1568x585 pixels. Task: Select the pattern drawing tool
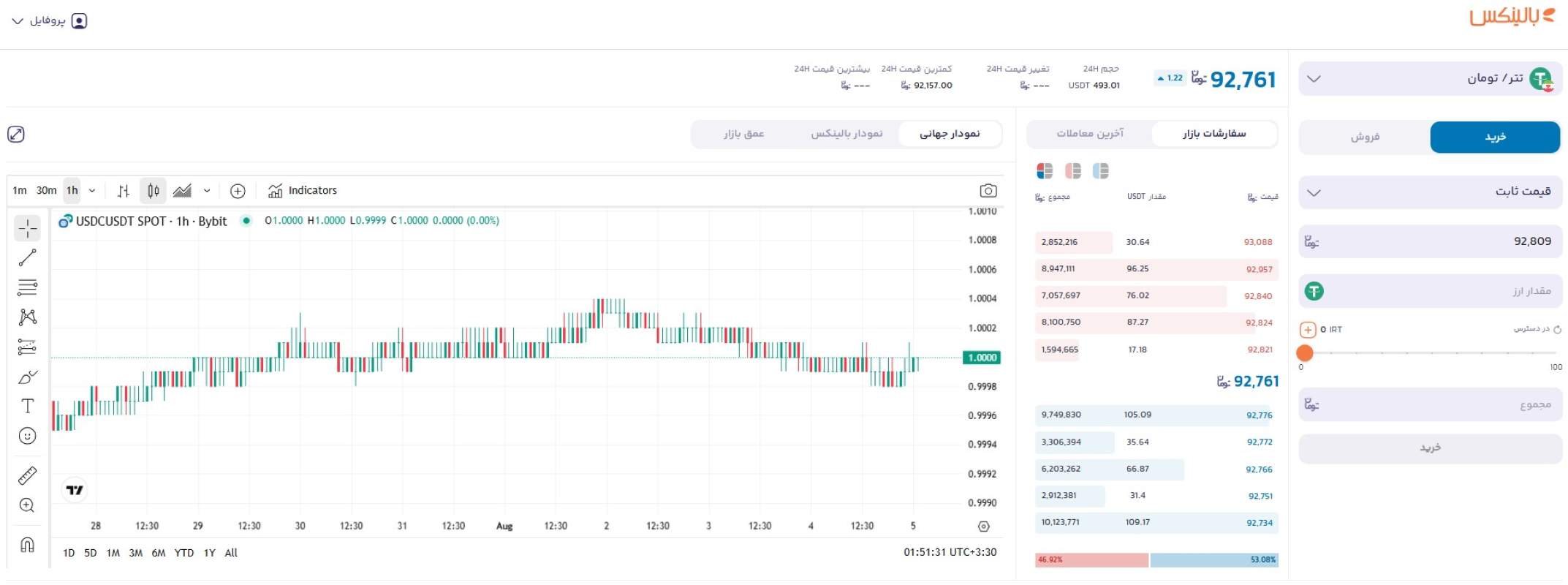28,317
